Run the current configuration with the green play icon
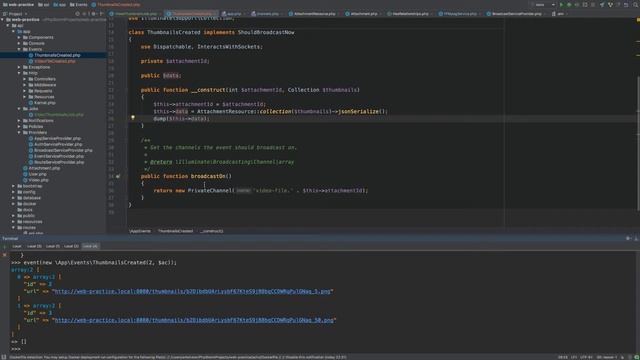The image size is (640, 360). click(x=561, y=4)
